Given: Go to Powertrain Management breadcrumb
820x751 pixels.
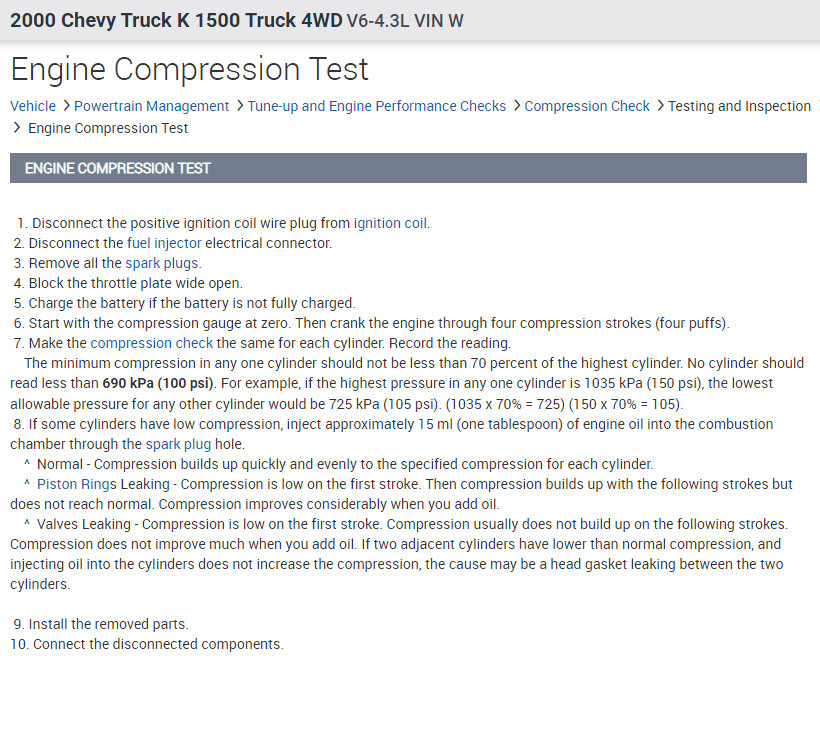Looking at the screenshot, I should 152,106.
